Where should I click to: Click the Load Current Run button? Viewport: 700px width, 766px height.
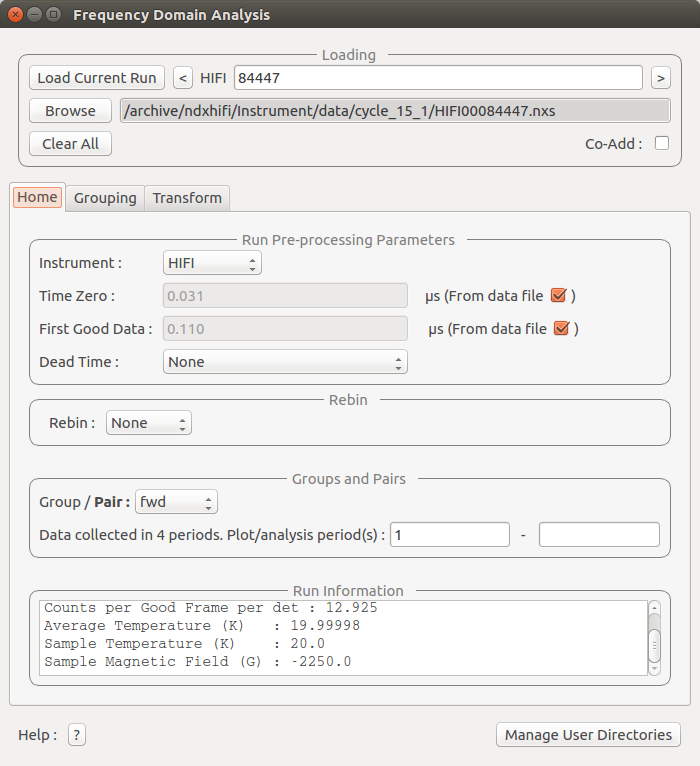click(97, 78)
